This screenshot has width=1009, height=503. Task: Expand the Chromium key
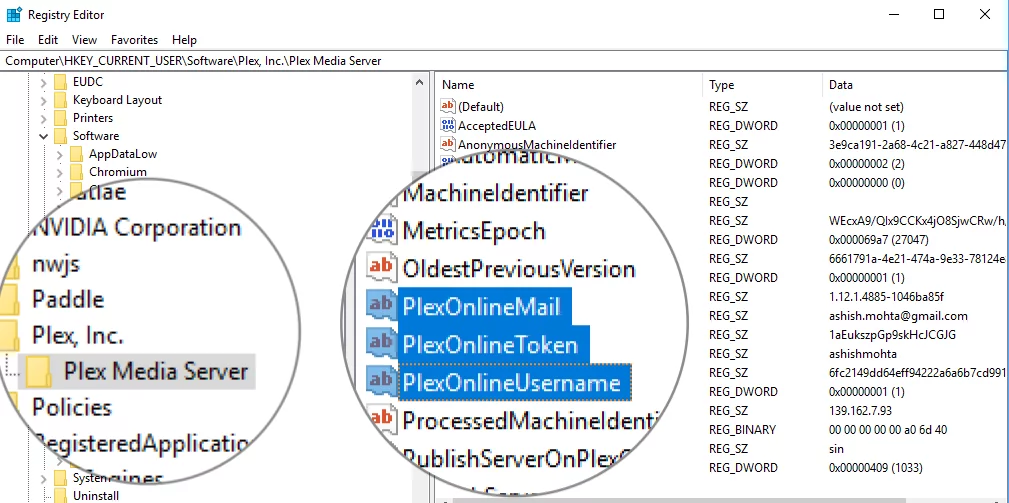59,173
